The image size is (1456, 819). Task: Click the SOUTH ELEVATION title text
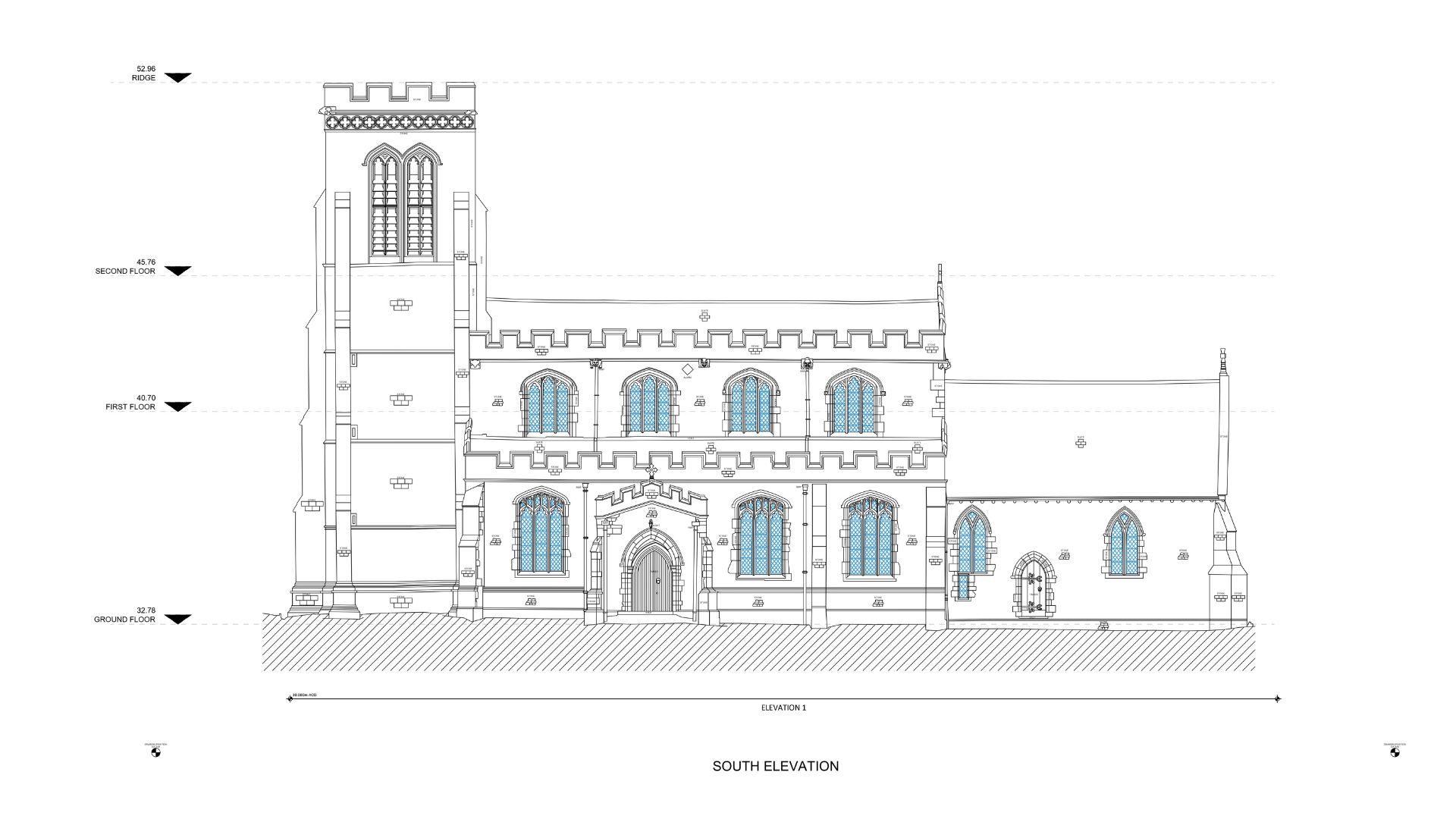(775, 766)
